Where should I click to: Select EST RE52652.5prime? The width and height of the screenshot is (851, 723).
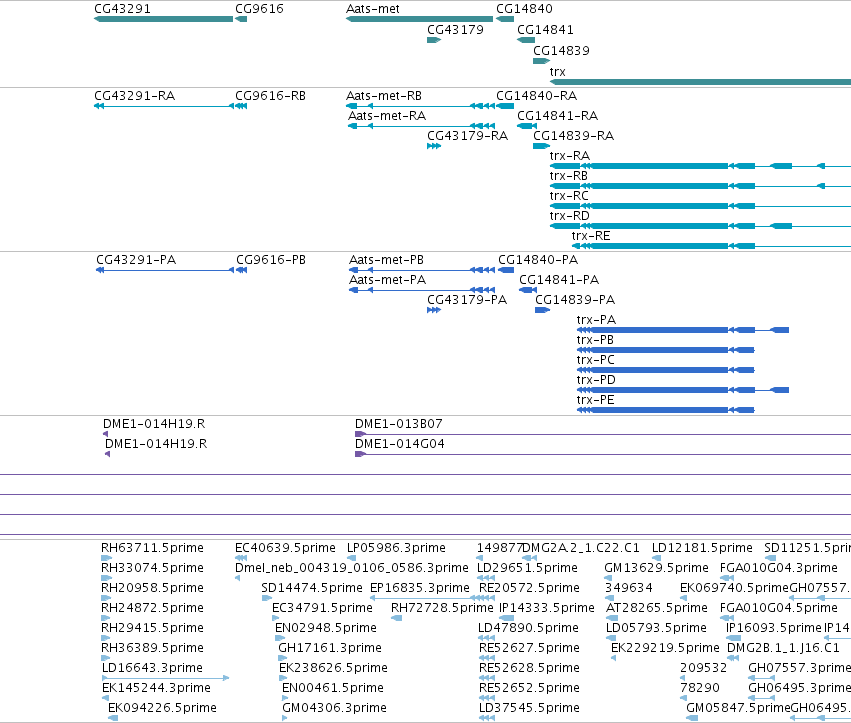pyautogui.click(x=529, y=689)
